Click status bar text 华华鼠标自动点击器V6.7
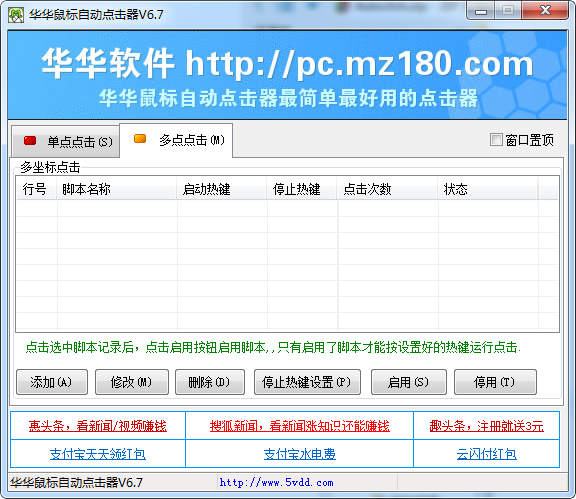This screenshot has width=576, height=499. pos(76,482)
